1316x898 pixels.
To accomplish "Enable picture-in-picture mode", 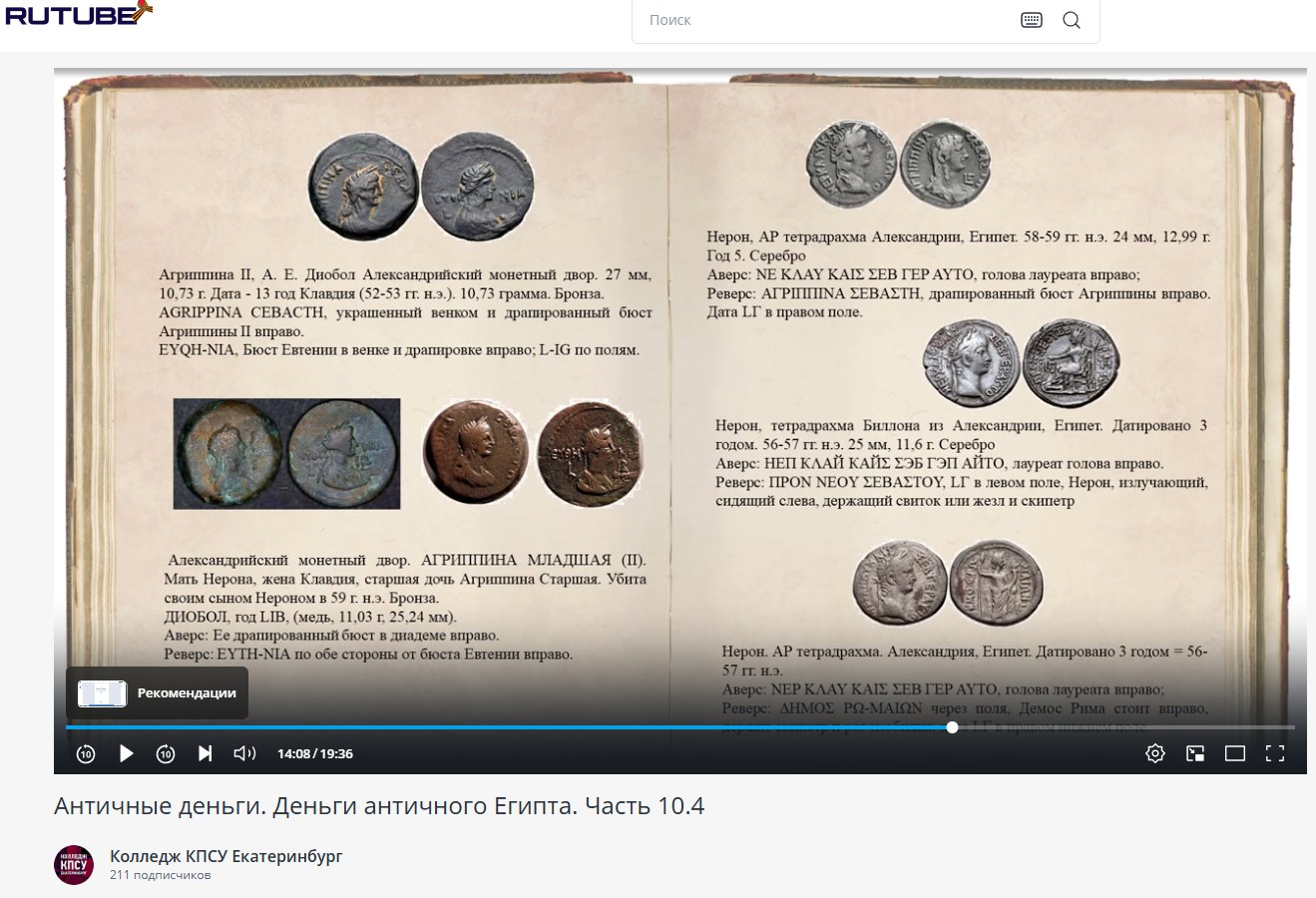I will [x=1195, y=753].
